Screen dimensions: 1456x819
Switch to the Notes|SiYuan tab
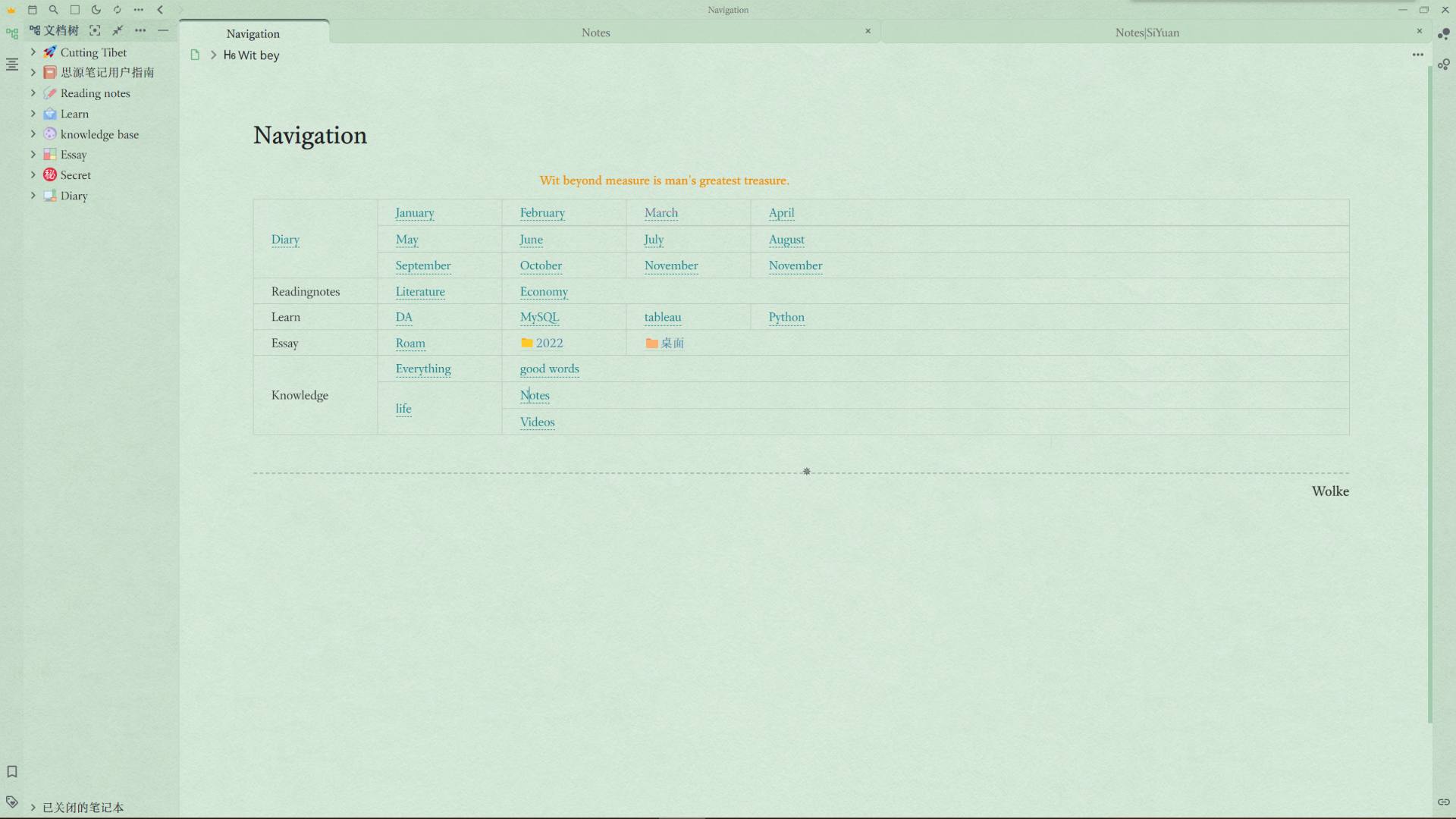[1147, 33]
